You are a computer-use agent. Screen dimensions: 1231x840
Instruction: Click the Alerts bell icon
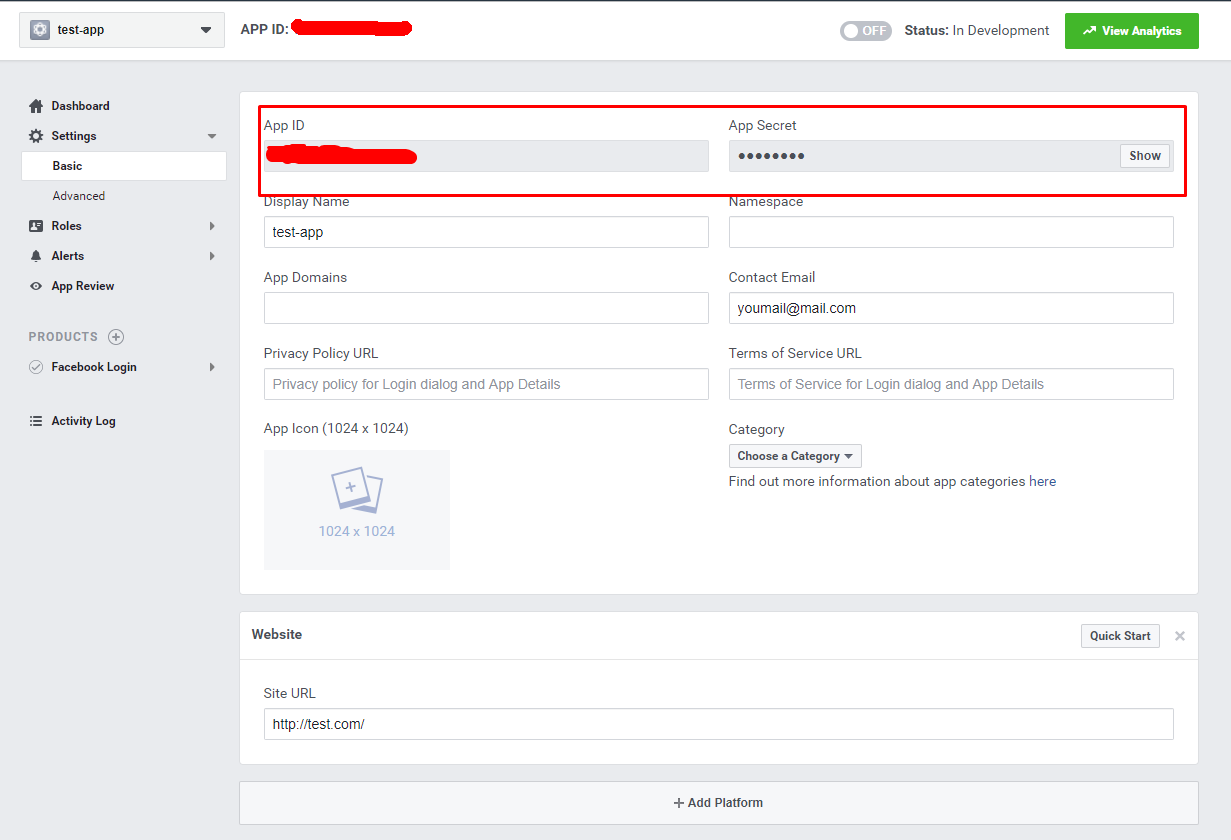click(36, 256)
